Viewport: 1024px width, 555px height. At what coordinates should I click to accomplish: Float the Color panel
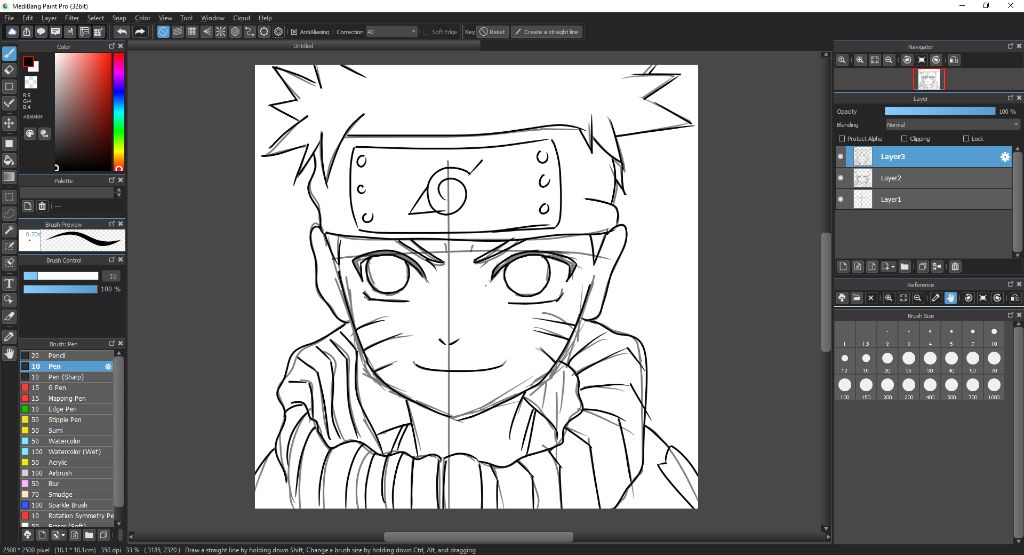[112, 46]
